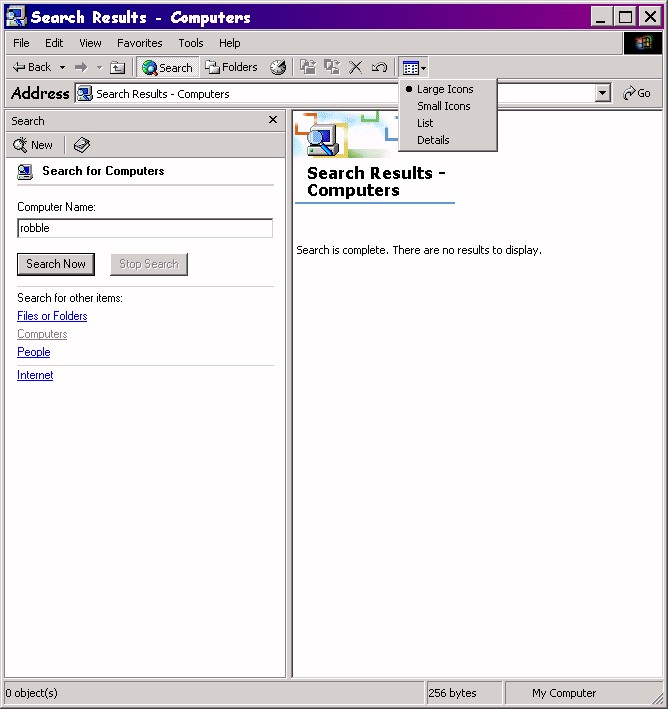Open the Edit menu
The height and width of the screenshot is (709, 668).
click(54, 43)
